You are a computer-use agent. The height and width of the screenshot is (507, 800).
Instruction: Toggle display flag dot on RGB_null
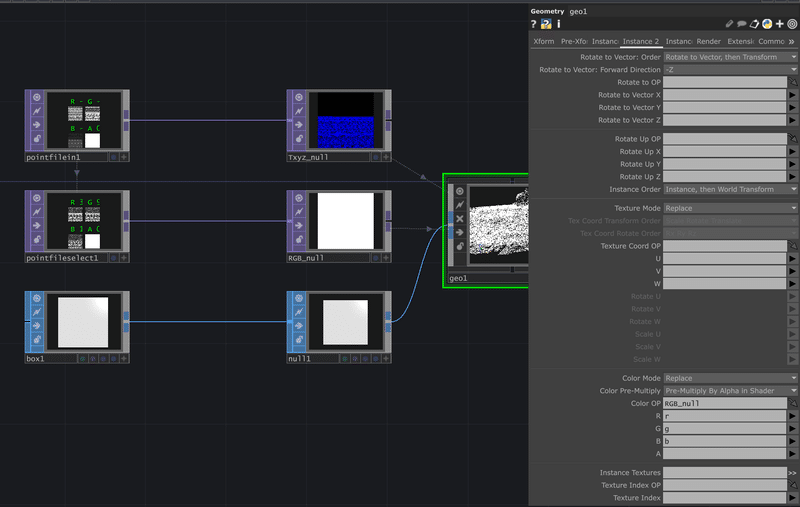376,258
